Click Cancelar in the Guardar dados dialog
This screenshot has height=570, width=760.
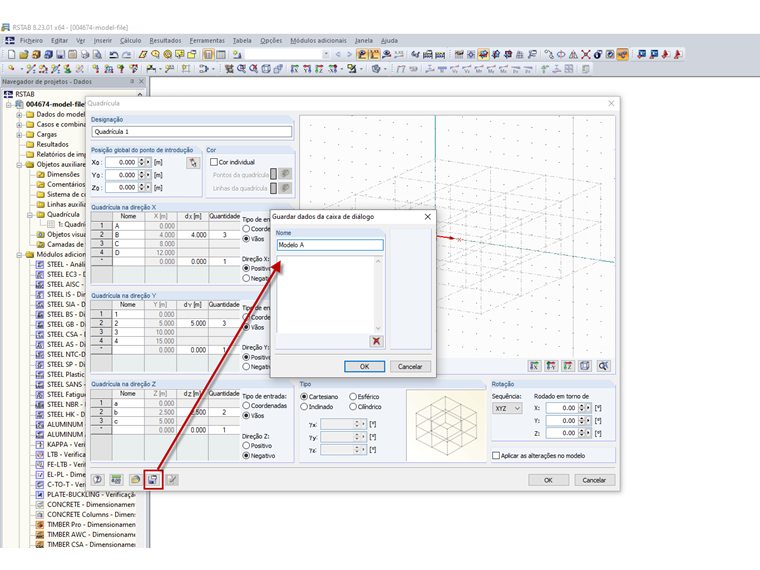[x=410, y=366]
